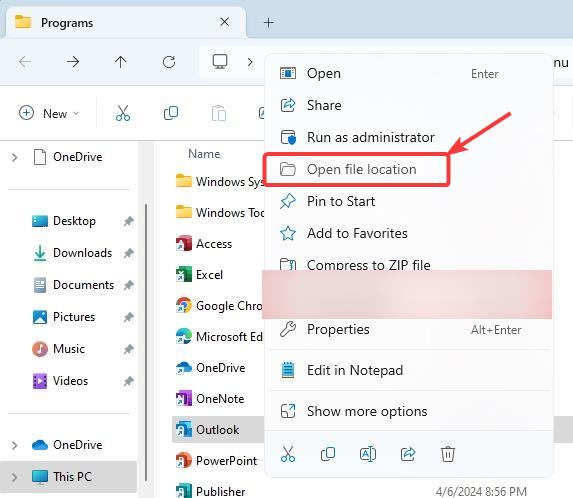Select the Windows Tools folder
573x498 pixels.
pos(219,212)
